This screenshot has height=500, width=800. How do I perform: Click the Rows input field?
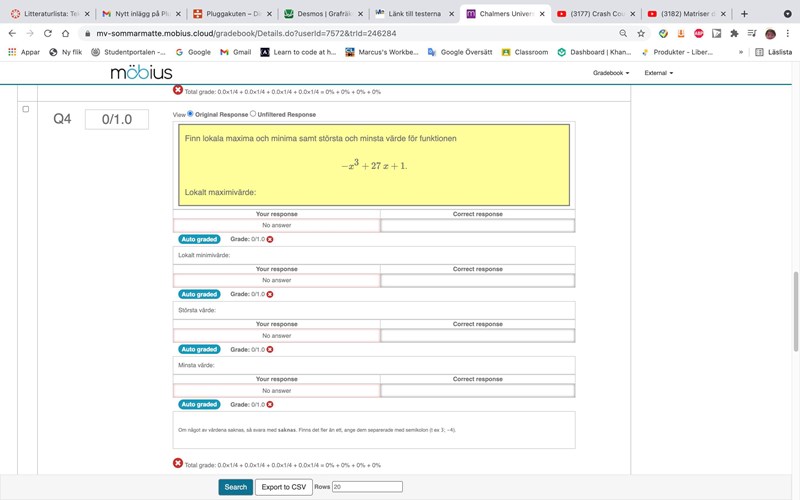point(366,487)
